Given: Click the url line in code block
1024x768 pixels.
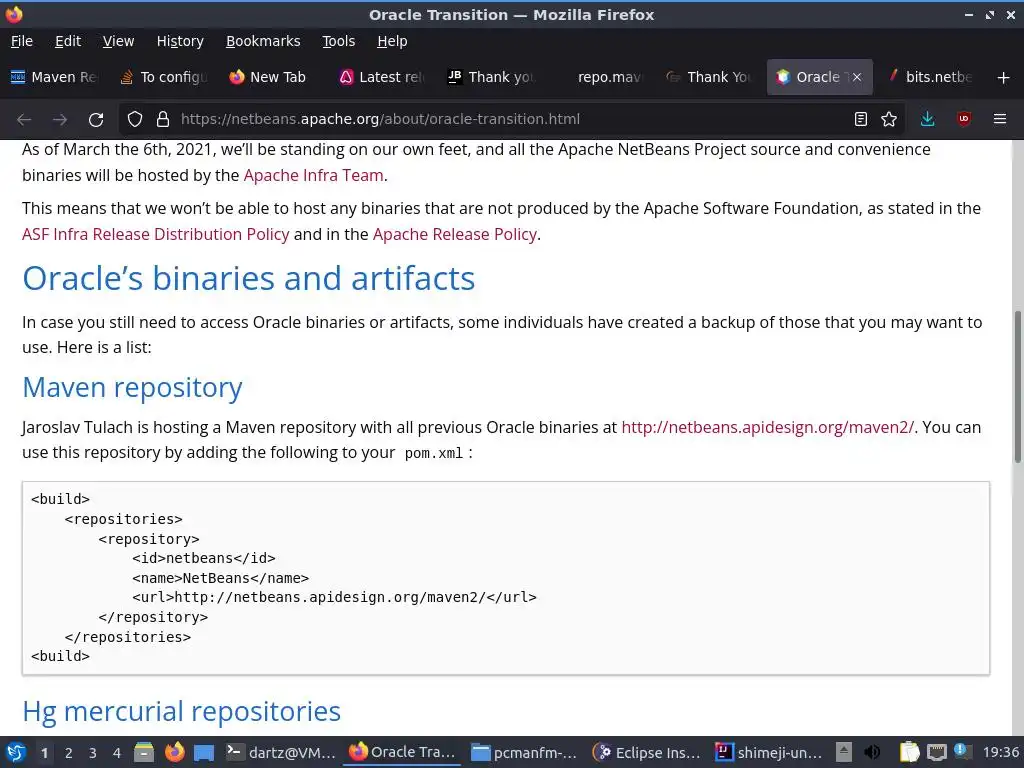Looking at the screenshot, I should coord(334,597).
